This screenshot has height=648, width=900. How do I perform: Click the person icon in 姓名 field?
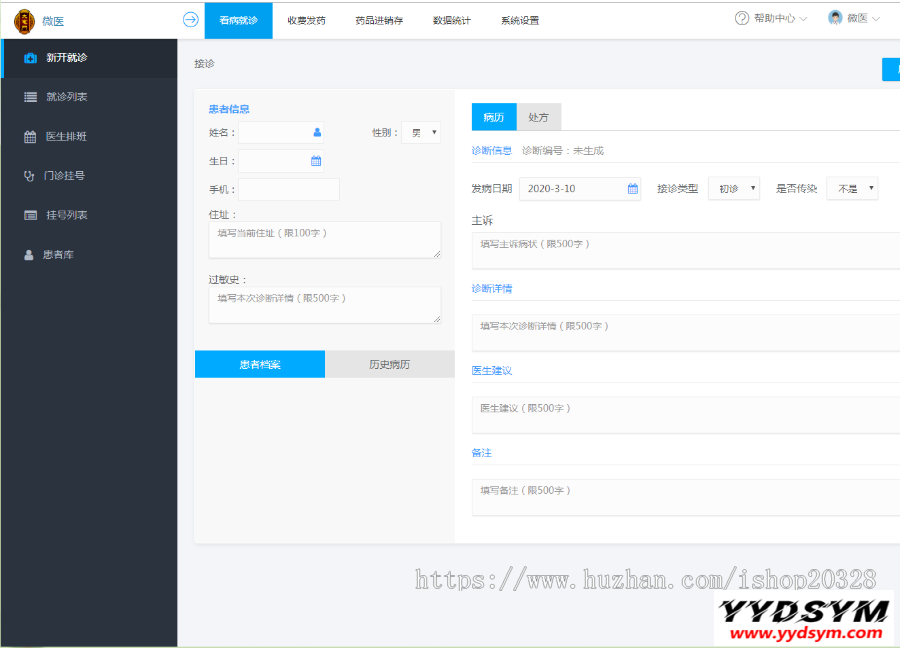point(317,132)
